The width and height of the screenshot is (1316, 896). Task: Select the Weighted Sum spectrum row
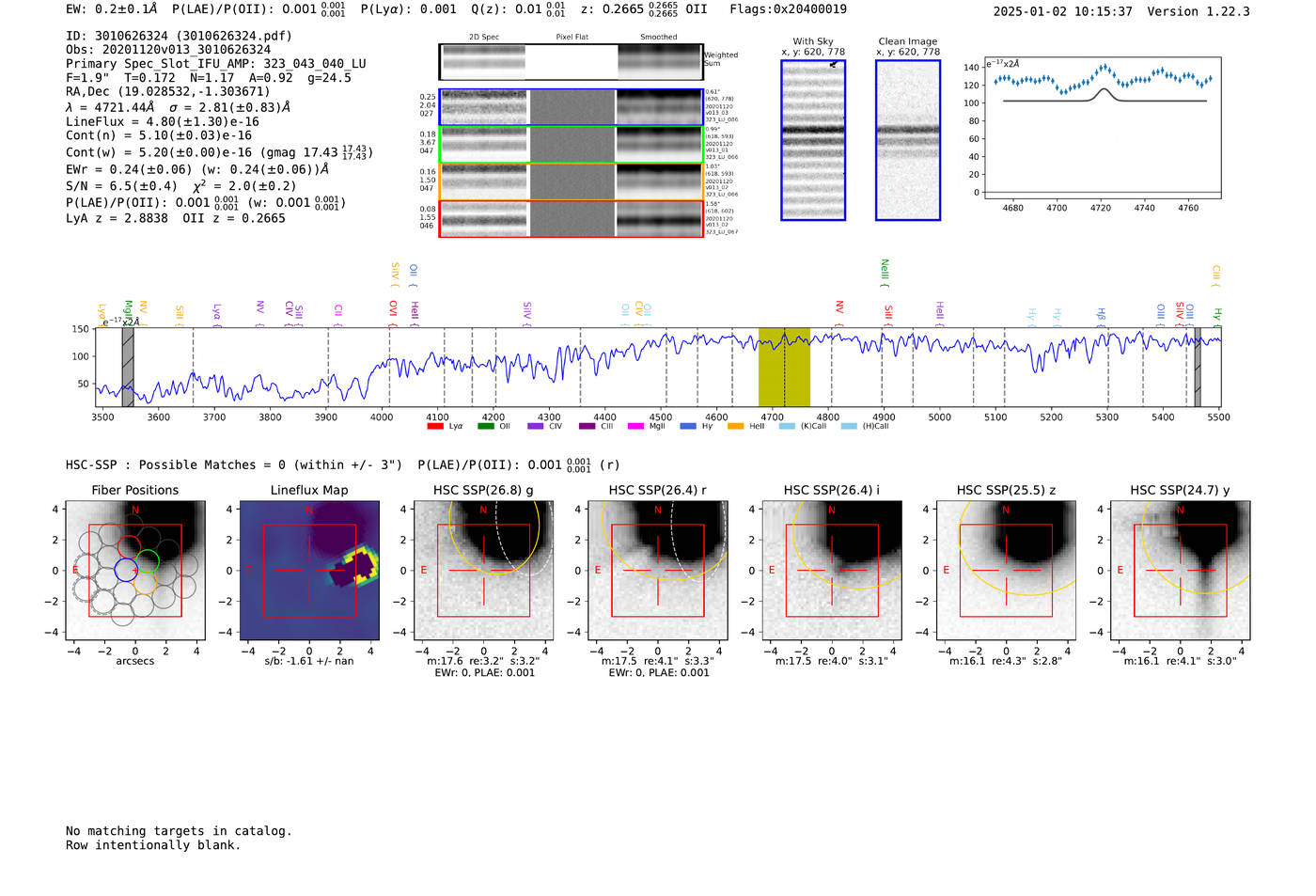pyautogui.click(x=571, y=62)
